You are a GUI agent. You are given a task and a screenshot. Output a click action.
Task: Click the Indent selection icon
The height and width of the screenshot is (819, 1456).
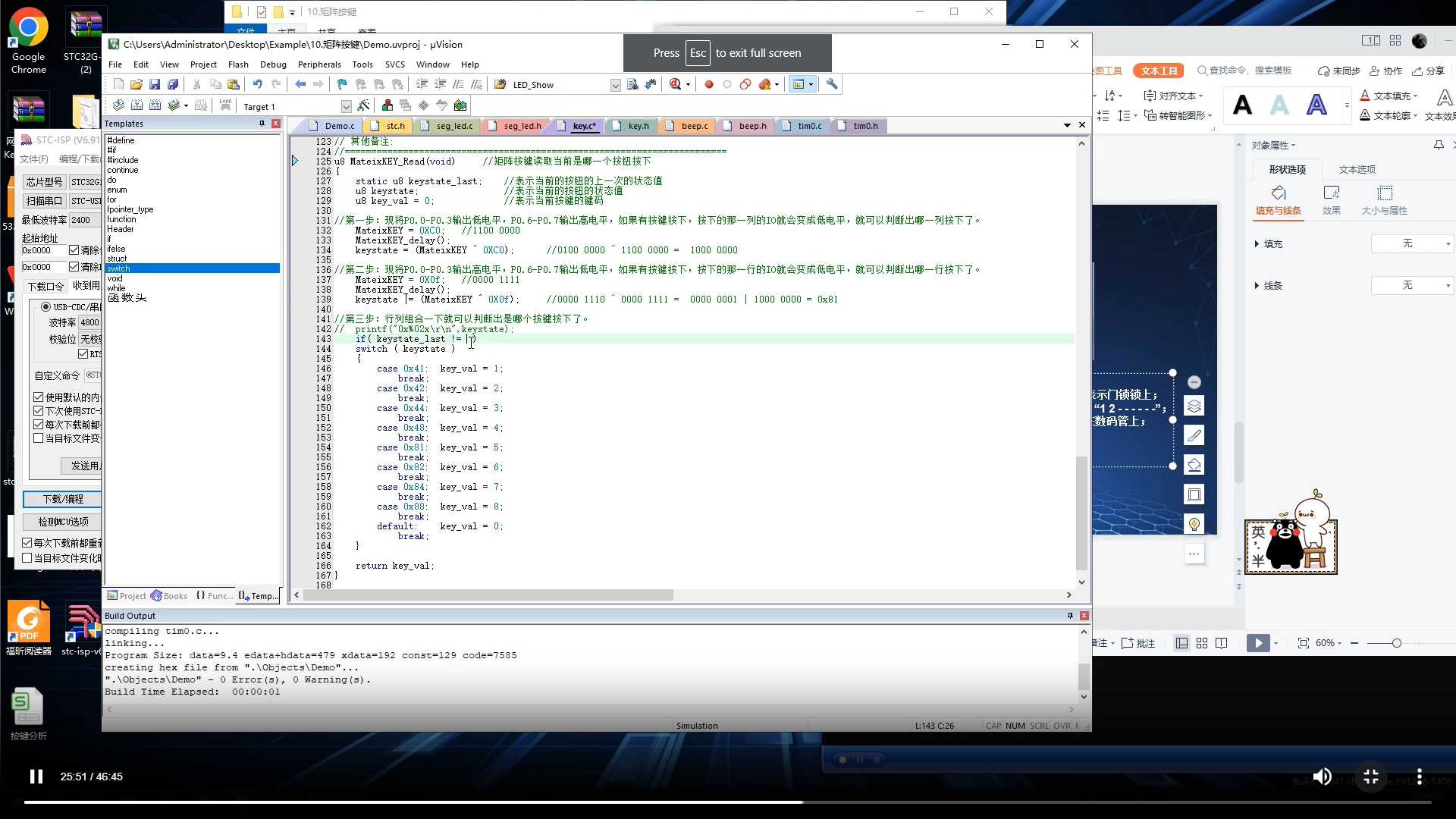(422, 84)
